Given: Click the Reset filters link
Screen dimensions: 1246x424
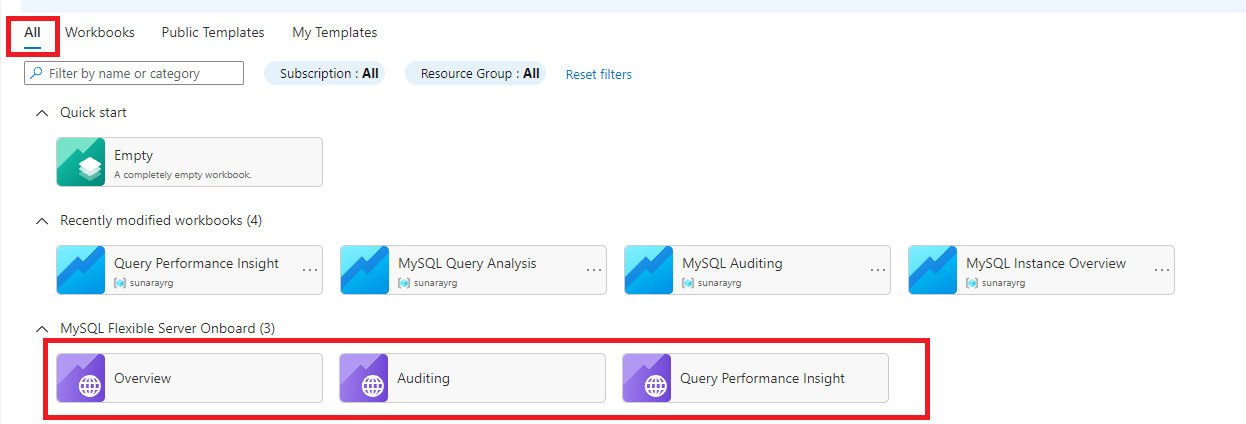Looking at the screenshot, I should 598,74.
